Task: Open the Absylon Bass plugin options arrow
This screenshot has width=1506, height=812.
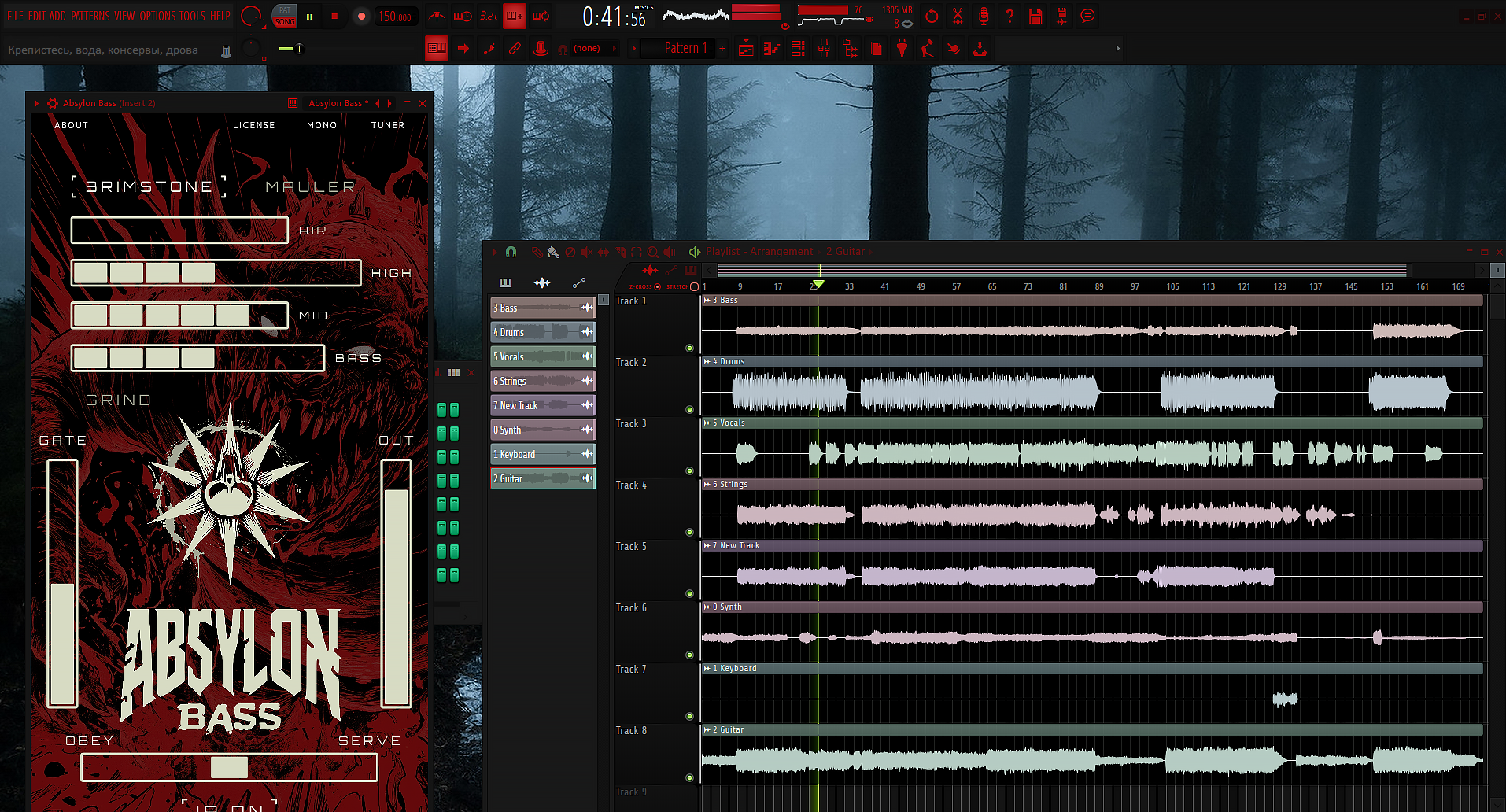Action: pos(37,103)
